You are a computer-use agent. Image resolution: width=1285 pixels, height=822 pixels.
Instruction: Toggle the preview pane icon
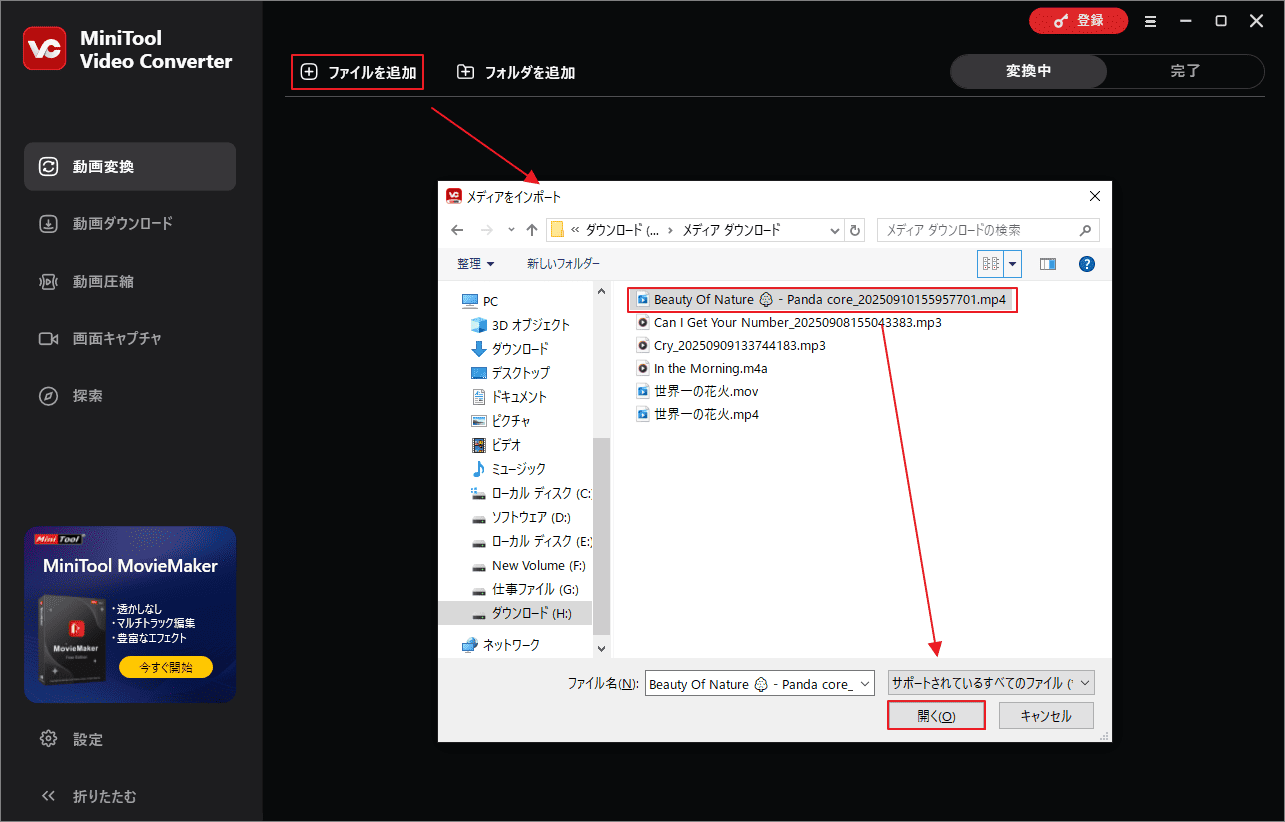tap(1048, 264)
